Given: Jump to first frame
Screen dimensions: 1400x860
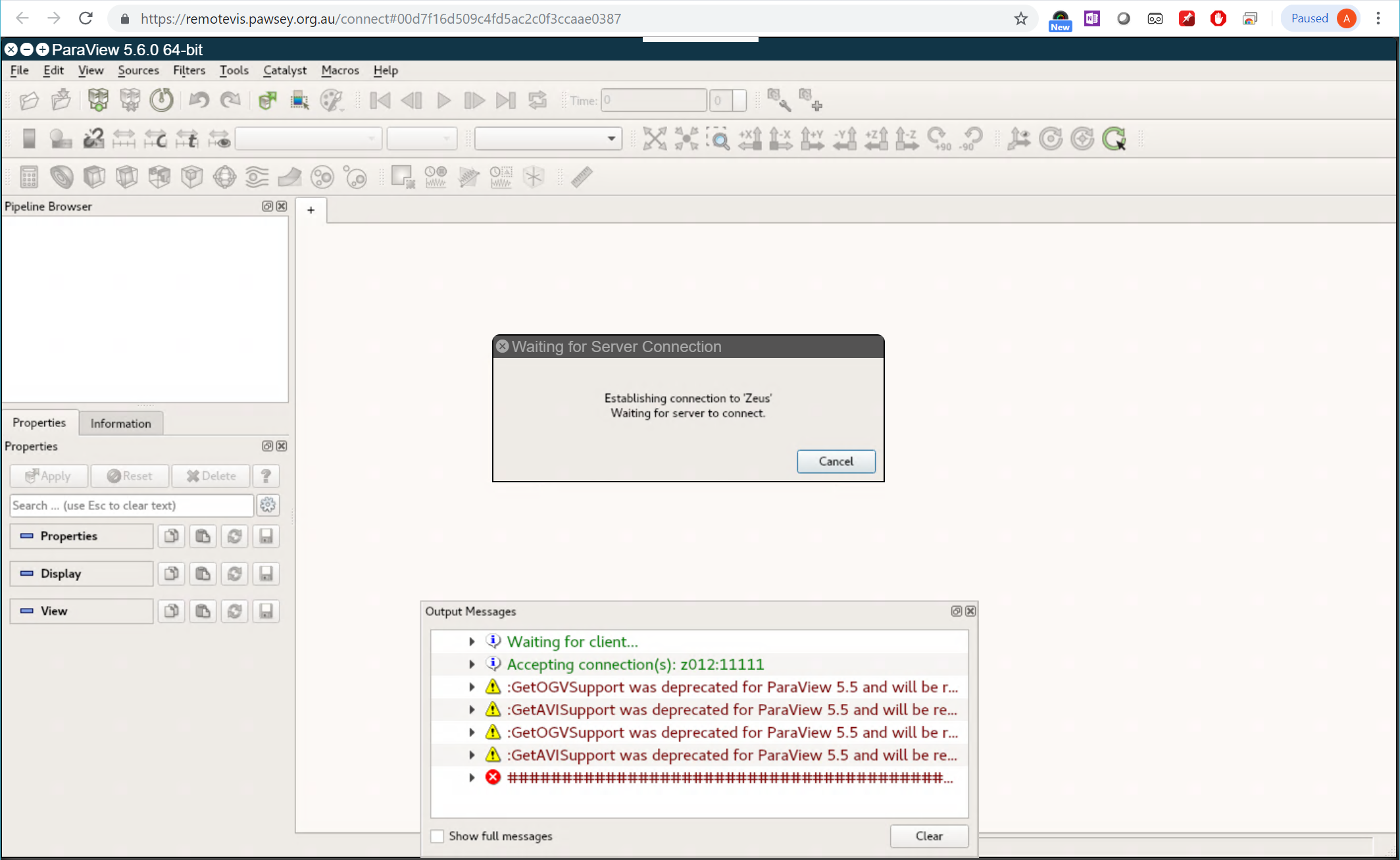Looking at the screenshot, I should point(380,100).
